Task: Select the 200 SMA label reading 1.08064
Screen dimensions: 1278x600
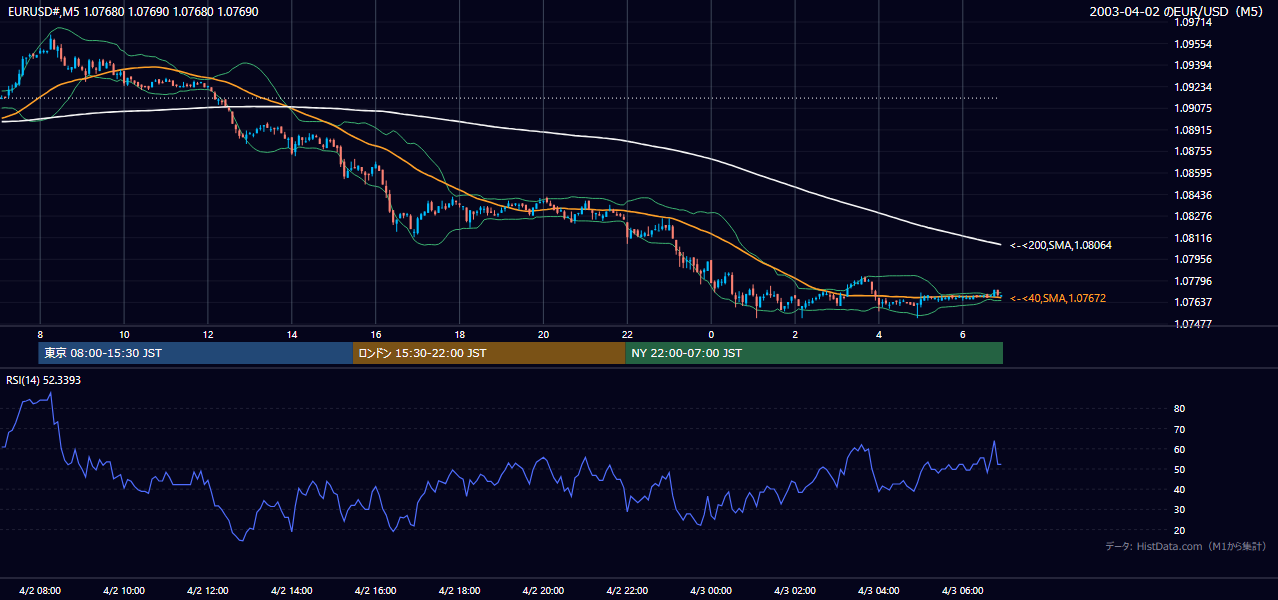Action: 1061,245
